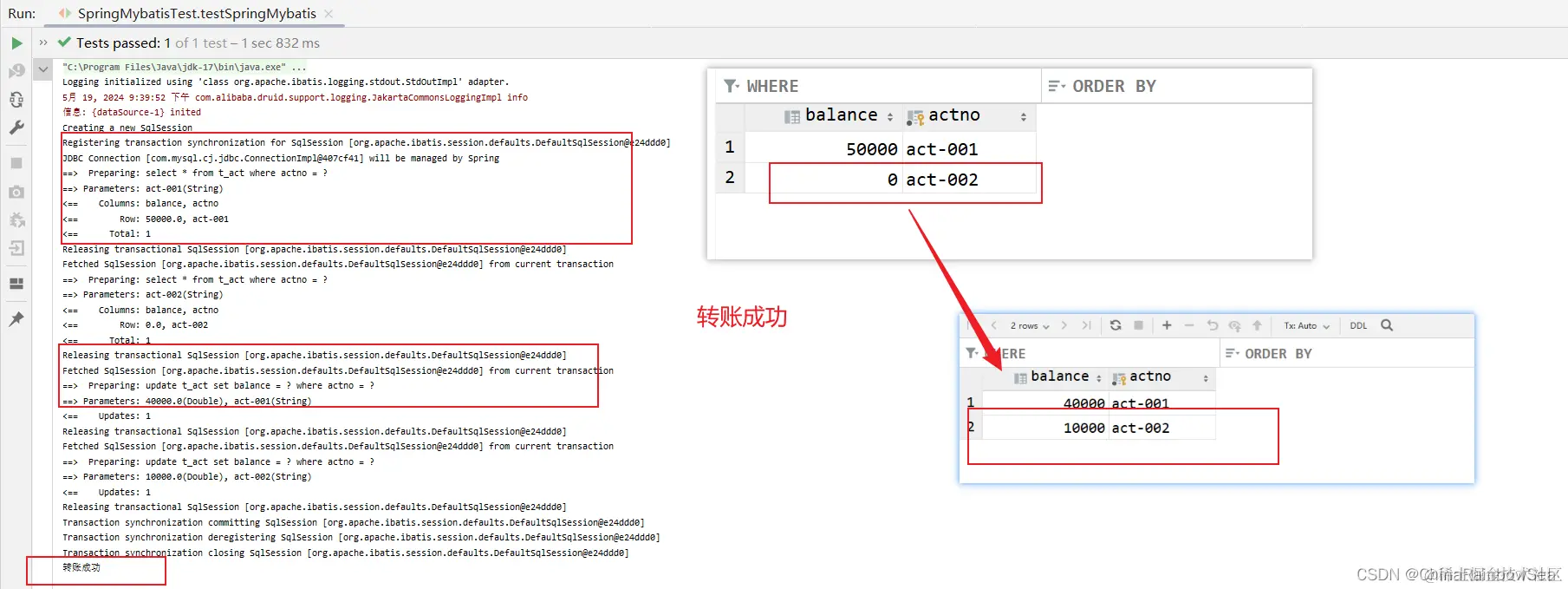Image resolution: width=1568 pixels, height=589 pixels.
Task: Submit changes with the up arrow icon
Action: click(x=1257, y=325)
